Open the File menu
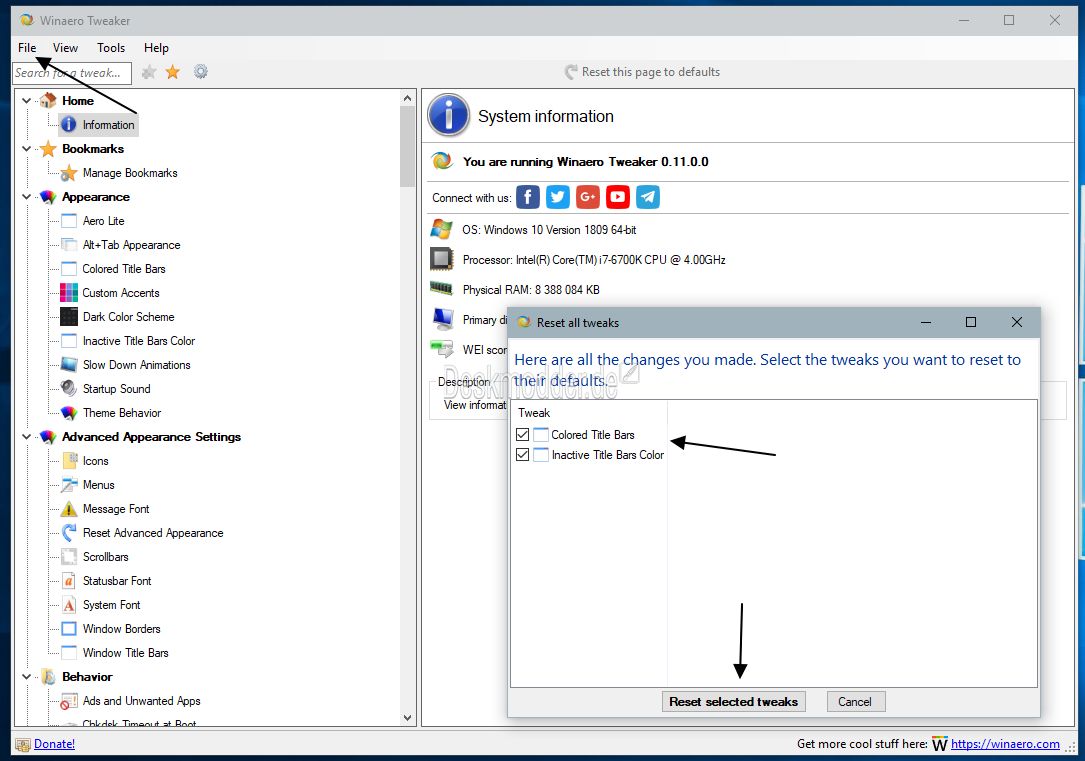Image resolution: width=1085 pixels, height=761 pixels. 27,48
